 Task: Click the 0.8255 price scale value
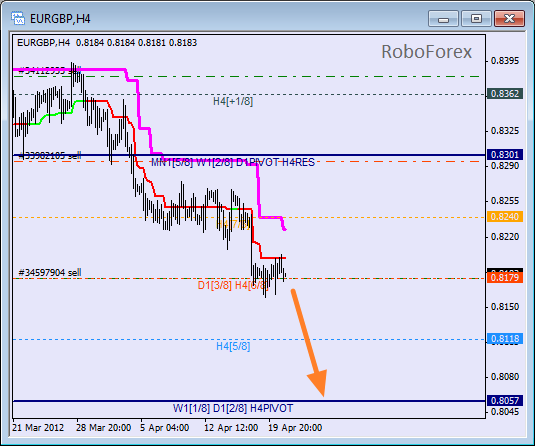505,201
